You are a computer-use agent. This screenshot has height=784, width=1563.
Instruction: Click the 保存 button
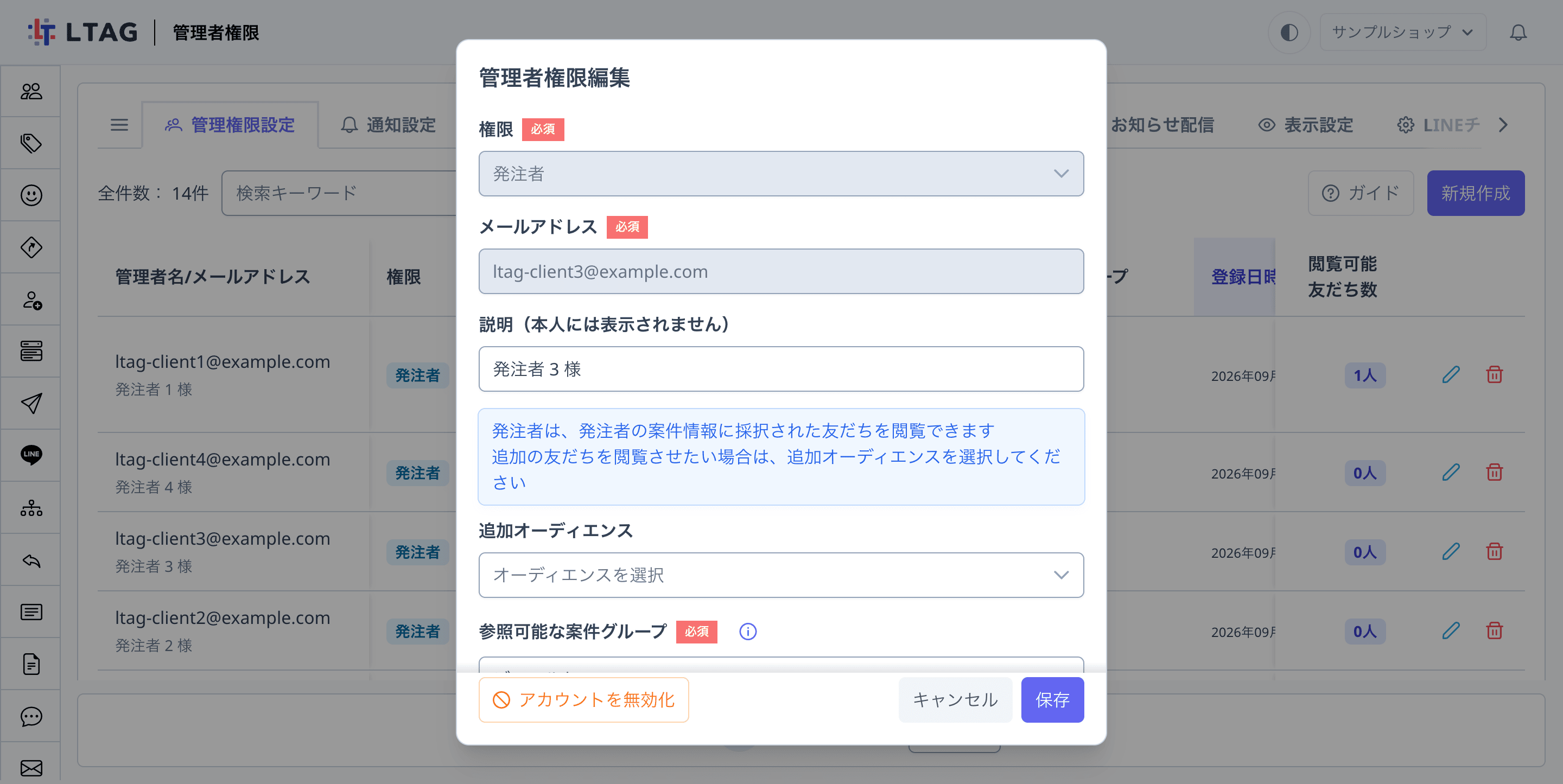[x=1052, y=700]
